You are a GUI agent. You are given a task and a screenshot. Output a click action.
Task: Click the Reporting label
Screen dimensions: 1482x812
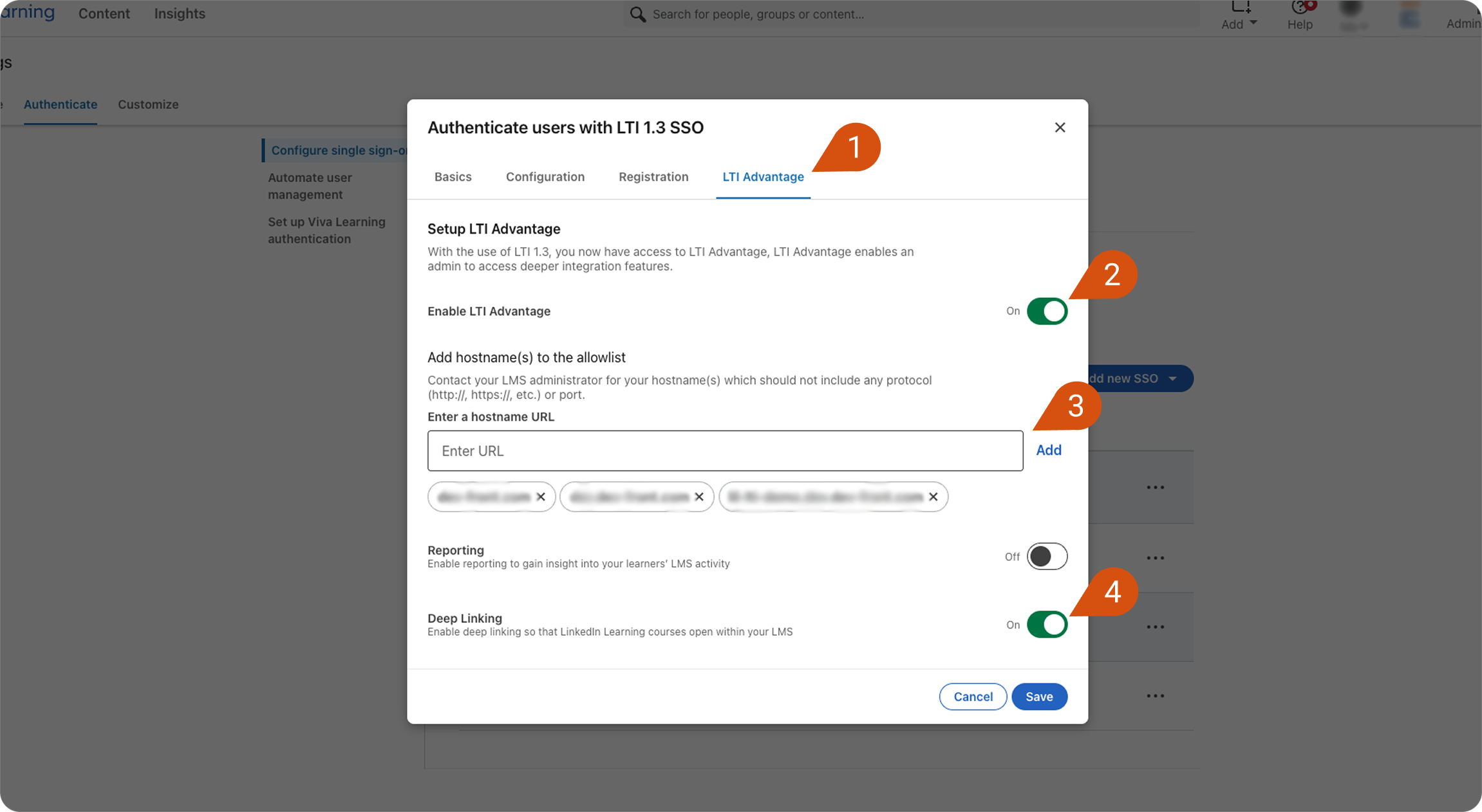[456, 550]
